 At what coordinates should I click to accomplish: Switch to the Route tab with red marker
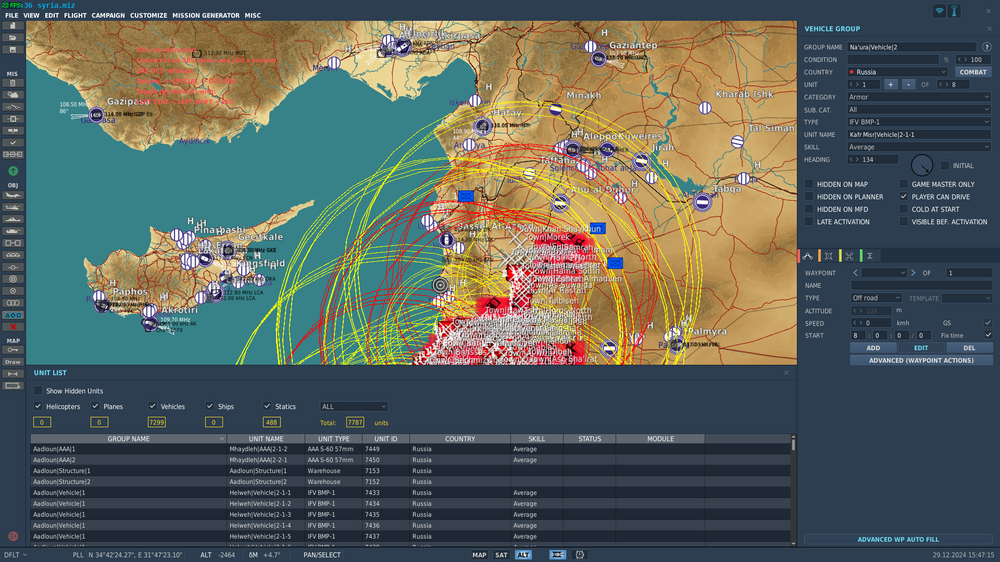(808, 256)
